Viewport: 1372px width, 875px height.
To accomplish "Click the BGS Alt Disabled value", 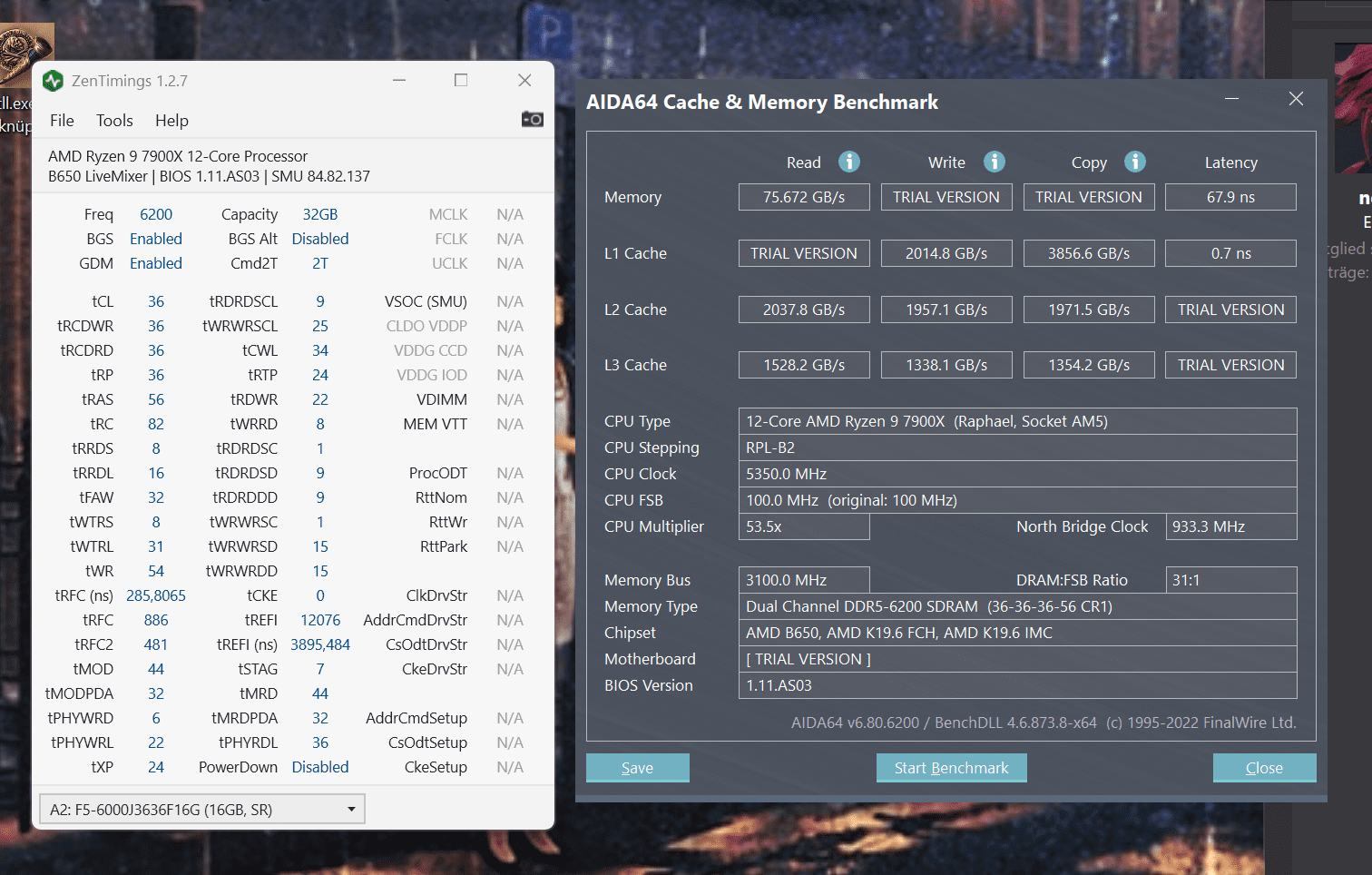I will [x=320, y=239].
